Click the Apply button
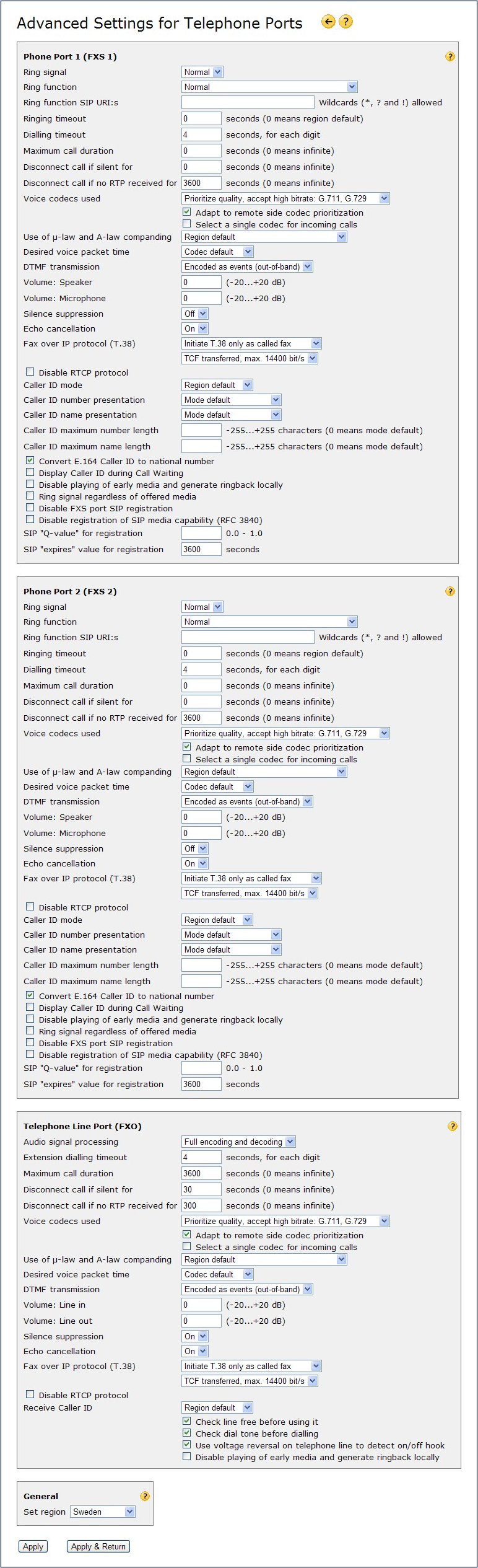 click(33, 1546)
